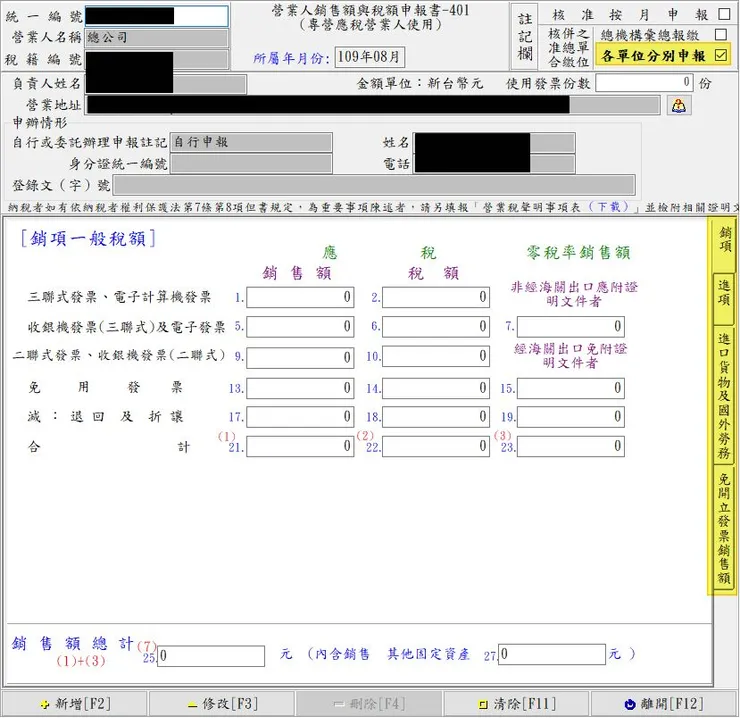Image resolution: width=740 pixels, height=718 pixels.
Task: Click the 使用發票份數 input field
Action: pyautogui.click(x=644, y=83)
